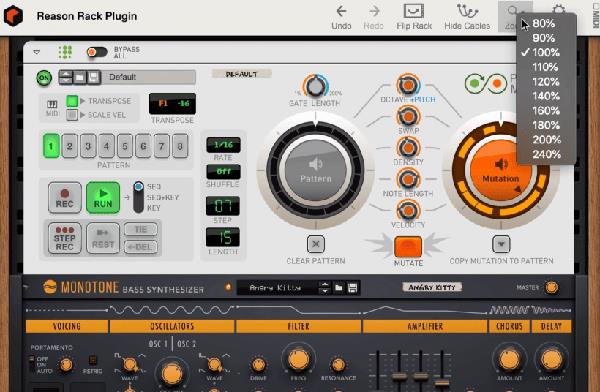Screen dimensions: 600x392
Task: Click the Undo arrow icon
Action: [x=341, y=11]
